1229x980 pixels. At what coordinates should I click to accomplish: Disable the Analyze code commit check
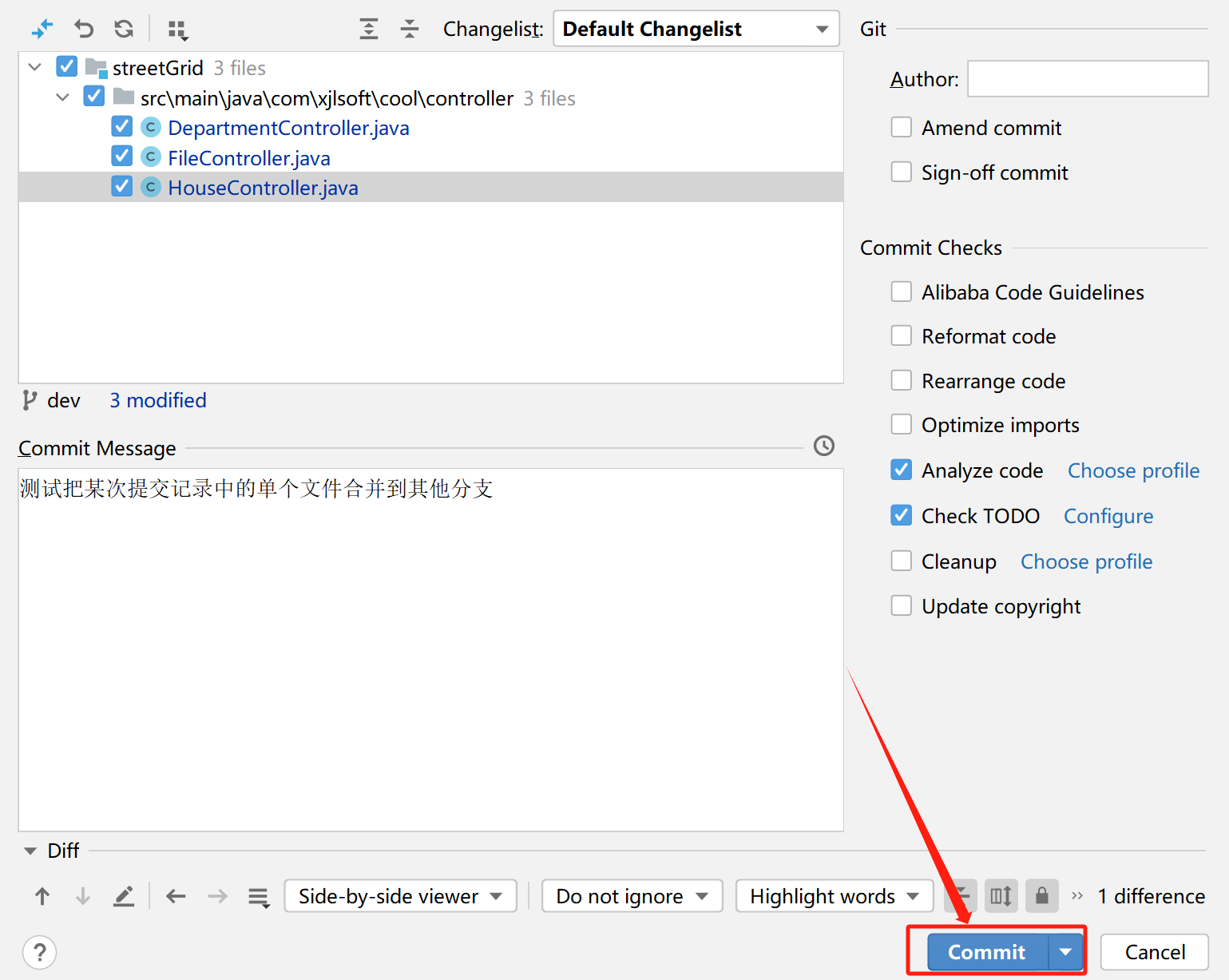click(x=901, y=470)
